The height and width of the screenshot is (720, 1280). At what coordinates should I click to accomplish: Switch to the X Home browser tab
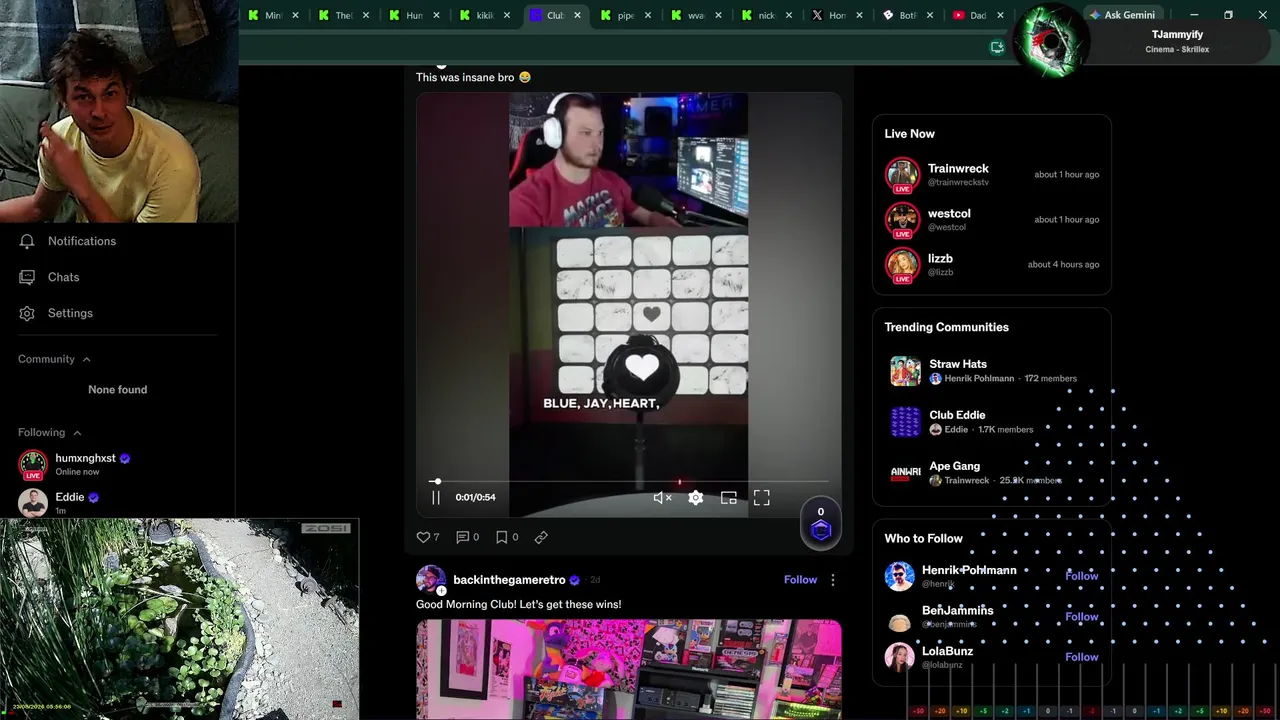click(837, 15)
